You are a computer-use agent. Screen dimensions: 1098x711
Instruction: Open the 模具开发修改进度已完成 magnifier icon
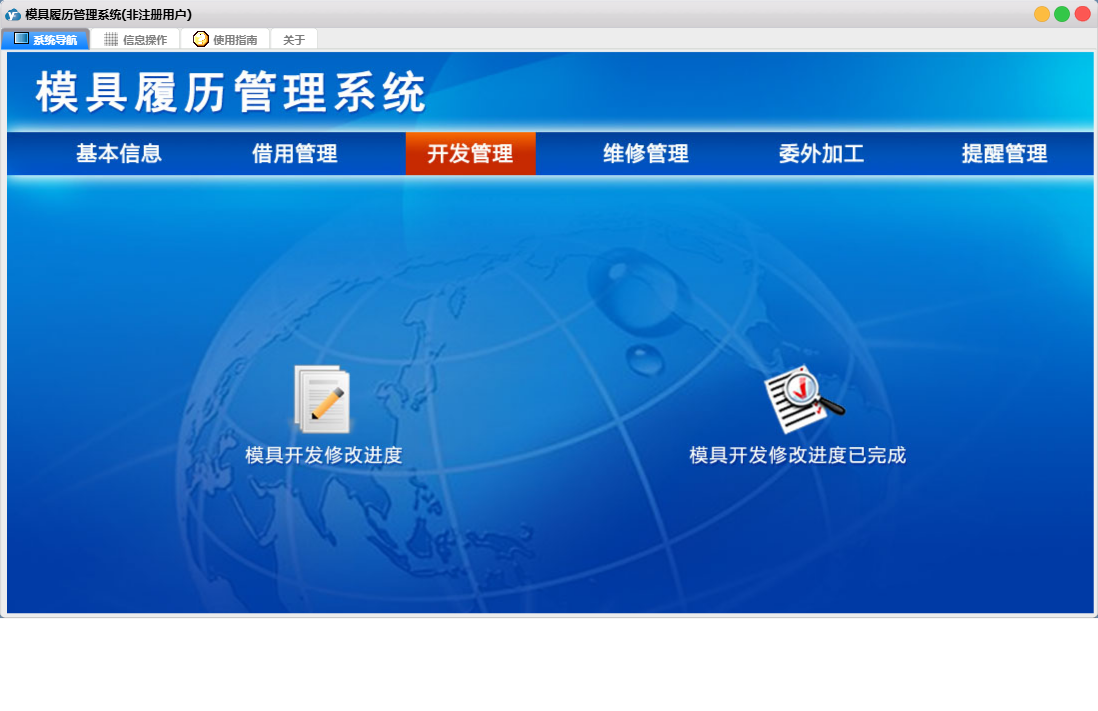(804, 399)
